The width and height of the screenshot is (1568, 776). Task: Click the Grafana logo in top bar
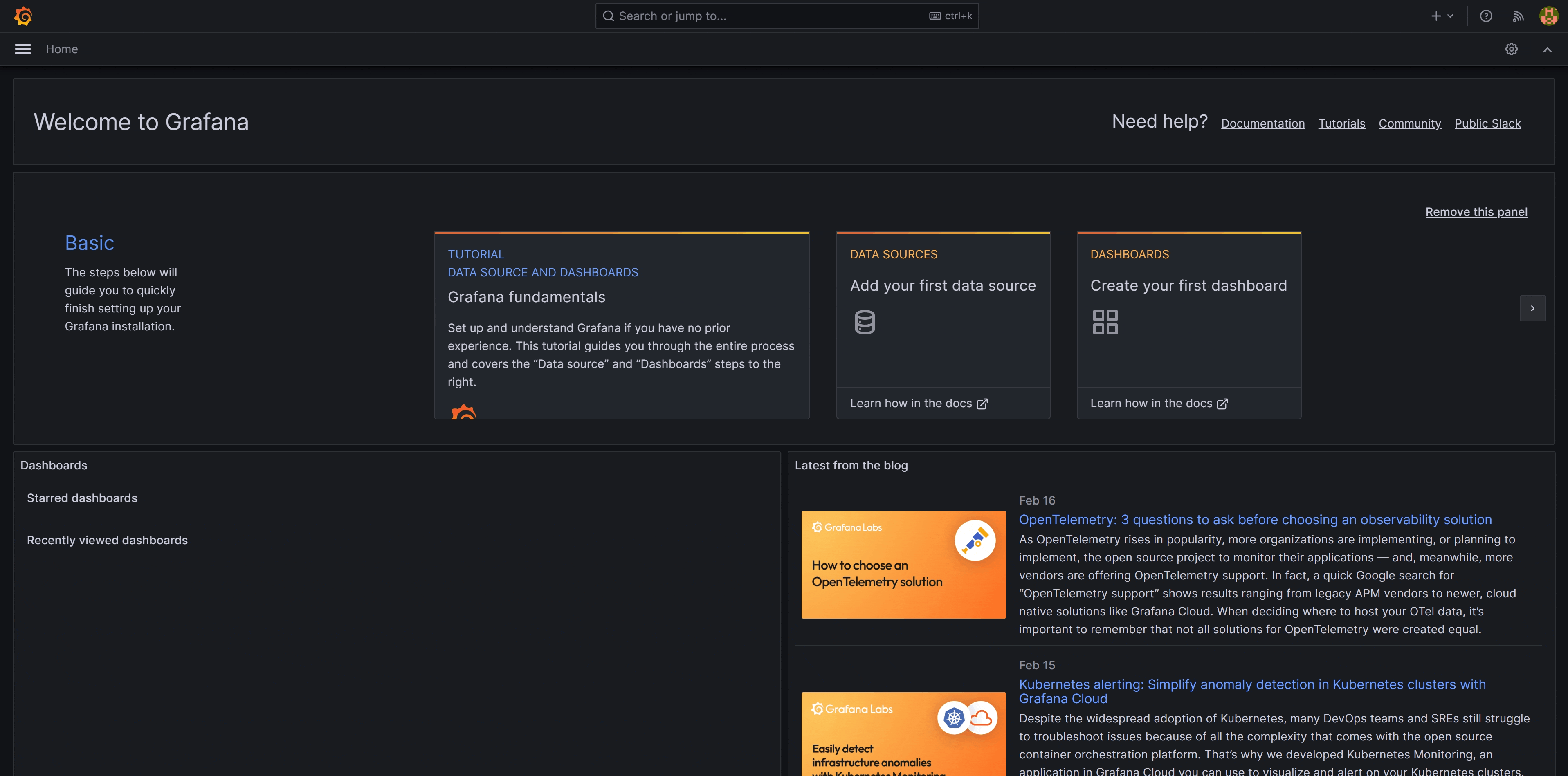(23, 16)
